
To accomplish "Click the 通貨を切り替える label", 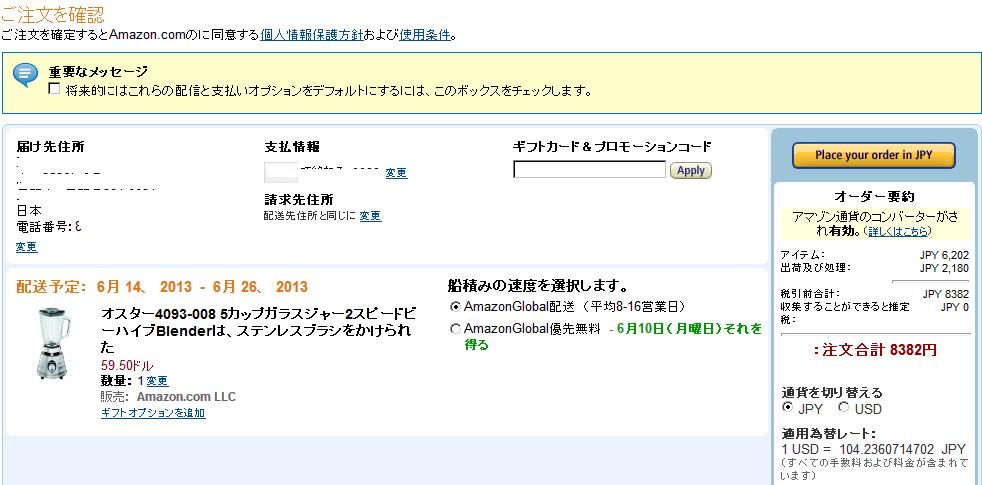I will pyautogui.click(x=832, y=393).
